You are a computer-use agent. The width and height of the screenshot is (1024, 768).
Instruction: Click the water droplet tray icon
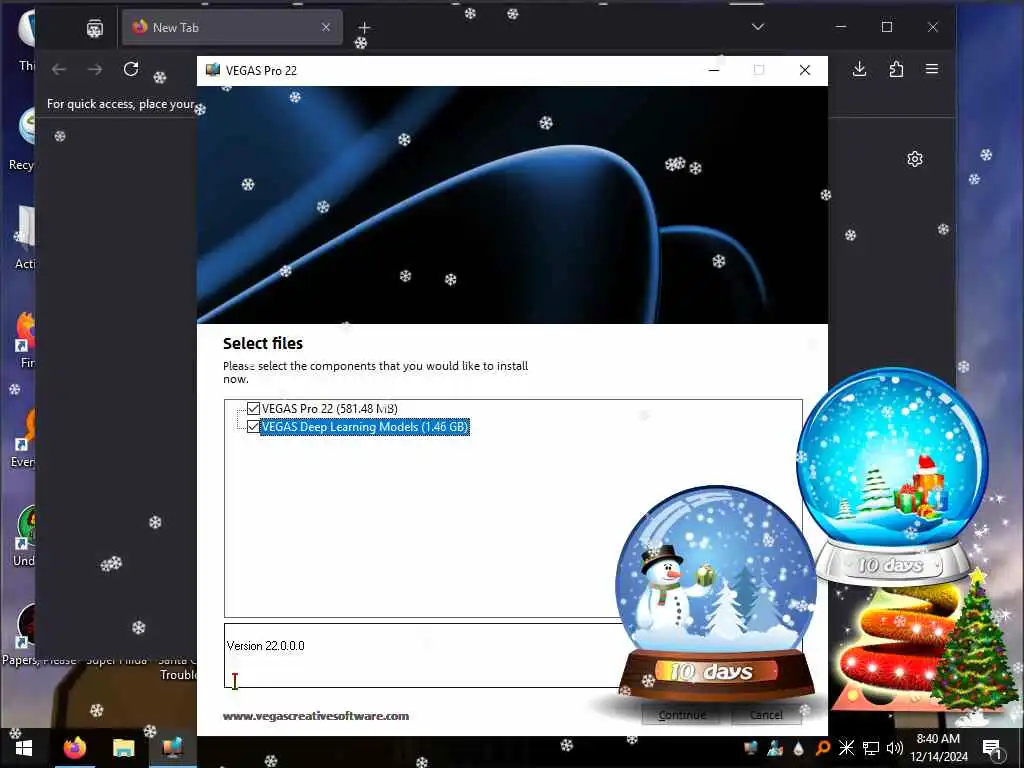(798, 748)
